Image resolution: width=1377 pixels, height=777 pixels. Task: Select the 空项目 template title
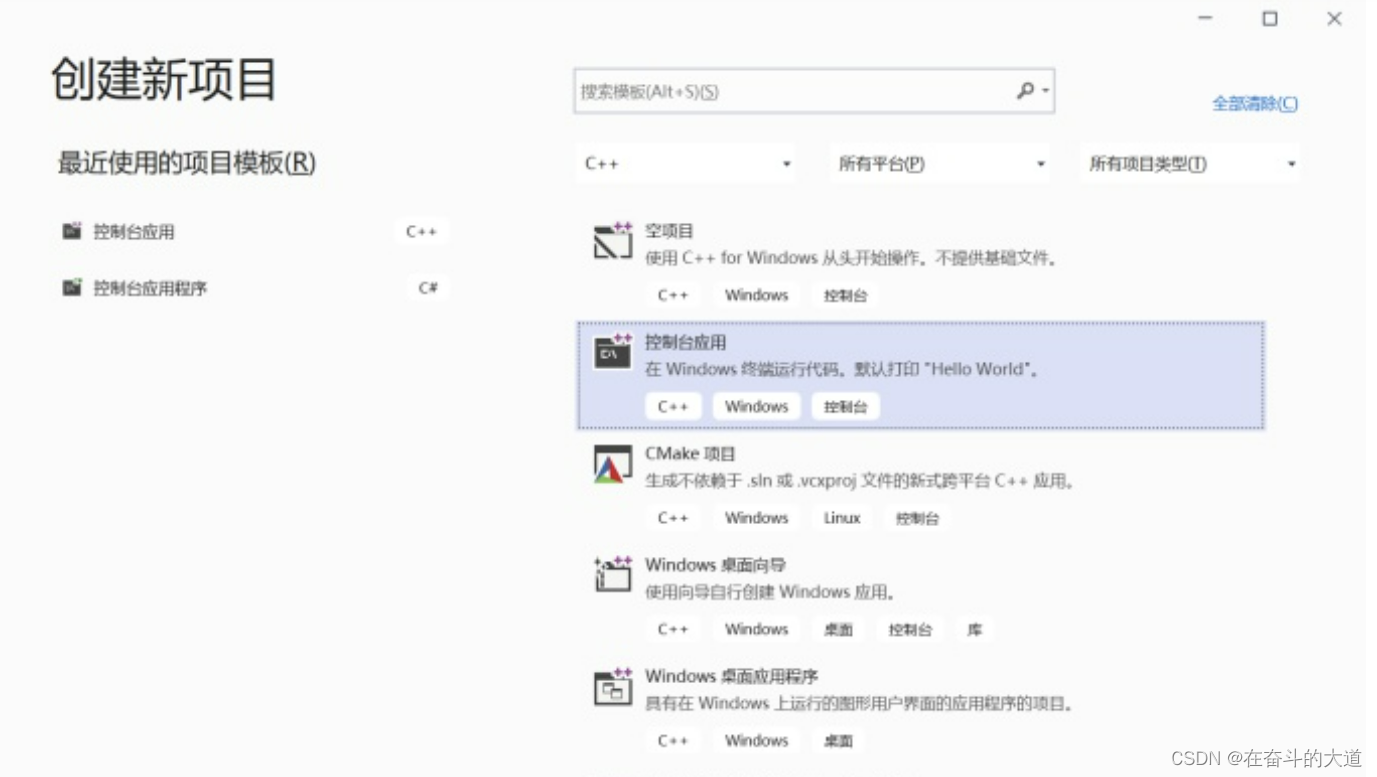click(x=669, y=231)
